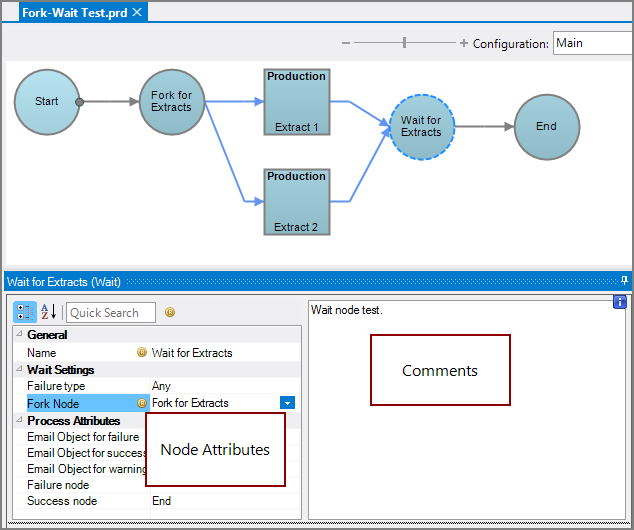
Task: Click the marker icon next to Name value
Action: tap(142, 353)
